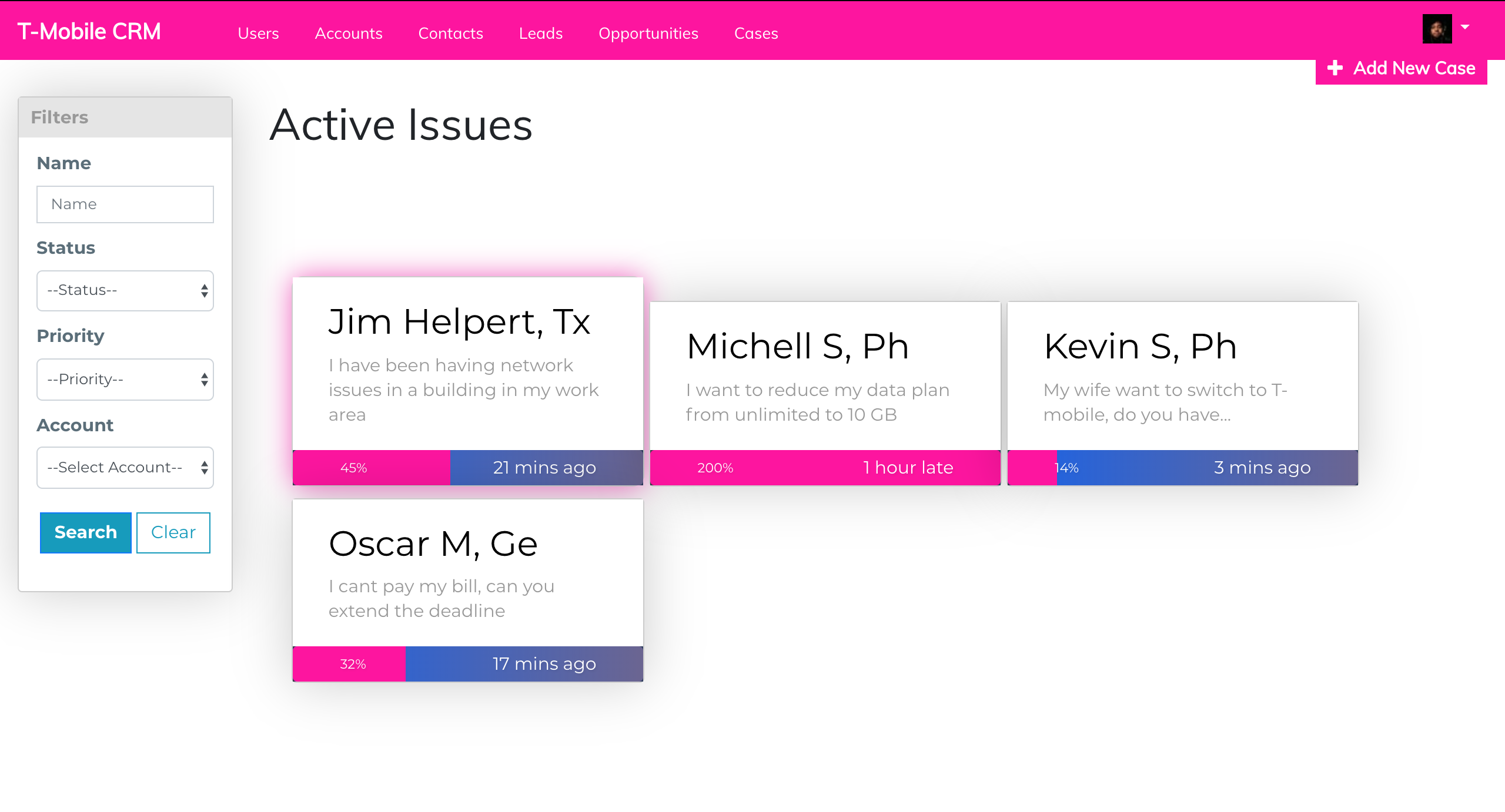
Task: Go to Accounts page
Action: pos(349,33)
